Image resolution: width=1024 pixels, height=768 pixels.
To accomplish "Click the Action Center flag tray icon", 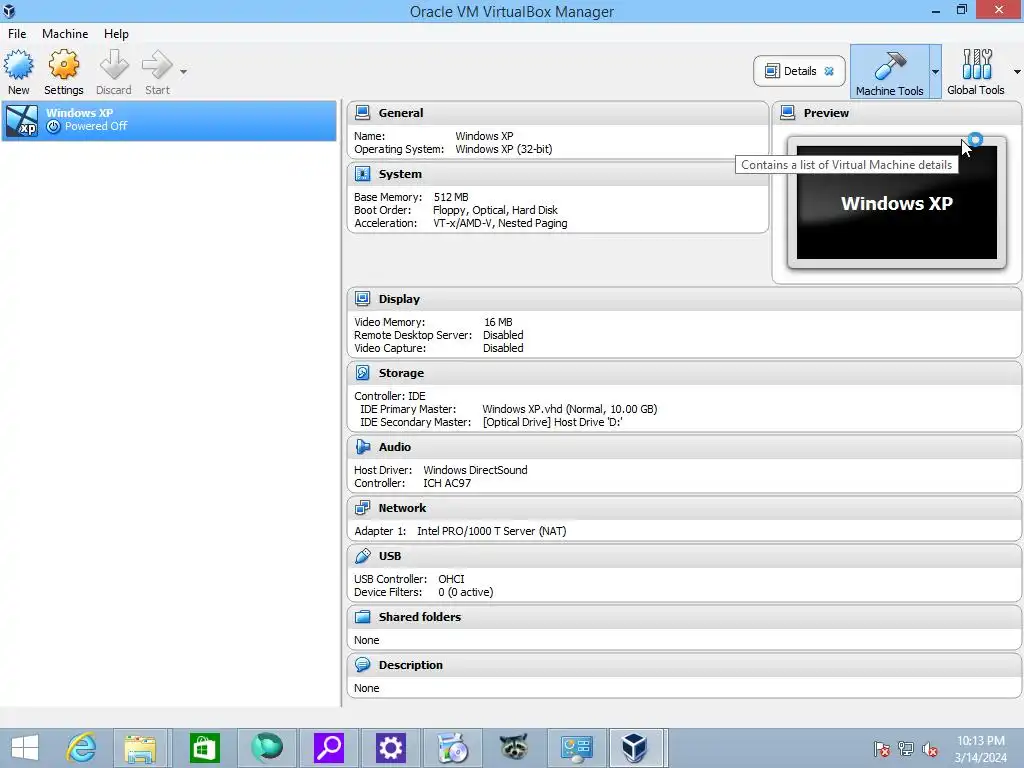I will 882,749.
